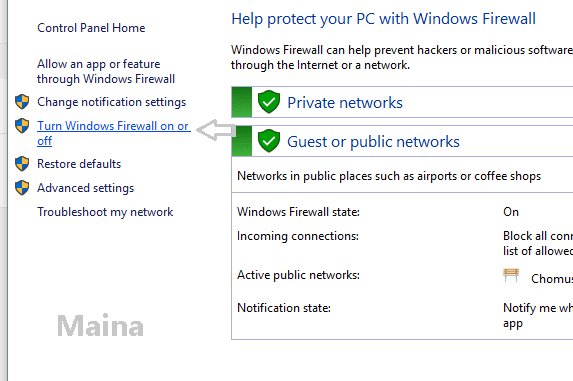
Task: Select Turn Windows Firewall on or off link
Action: coord(114,133)
